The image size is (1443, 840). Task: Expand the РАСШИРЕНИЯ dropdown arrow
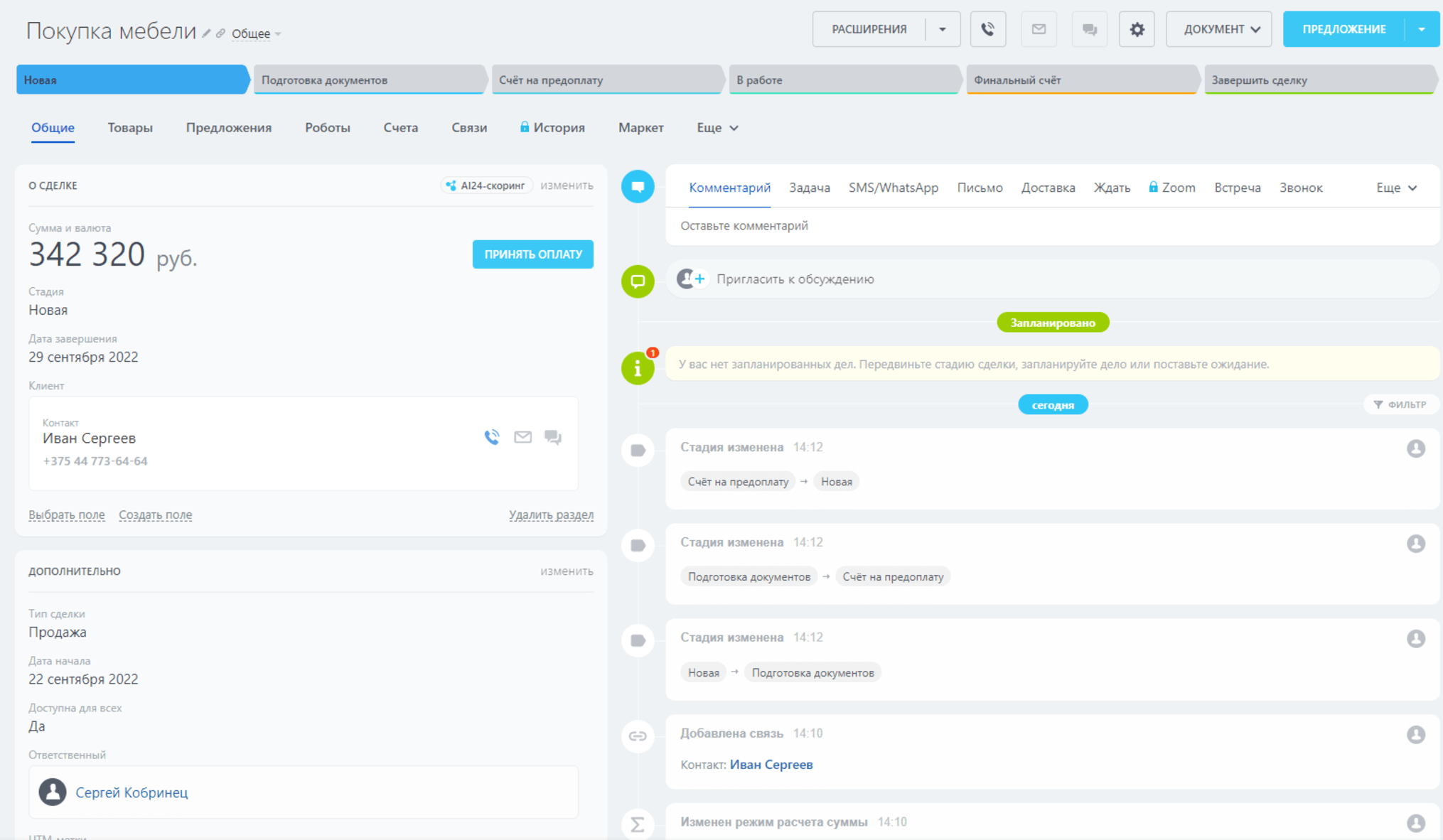943,29
